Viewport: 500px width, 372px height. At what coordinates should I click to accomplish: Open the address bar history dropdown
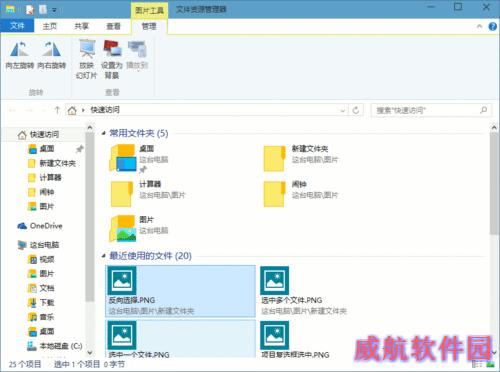343,110
